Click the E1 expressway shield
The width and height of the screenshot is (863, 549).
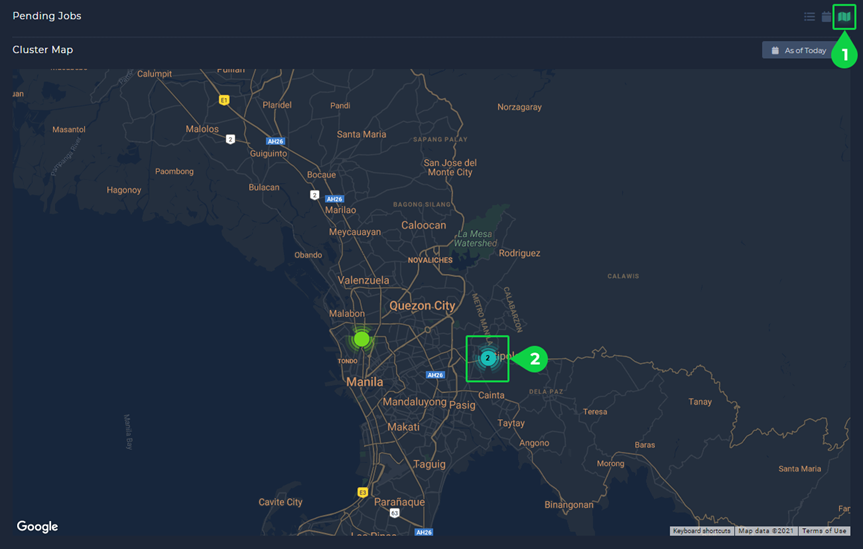(223, 100)
